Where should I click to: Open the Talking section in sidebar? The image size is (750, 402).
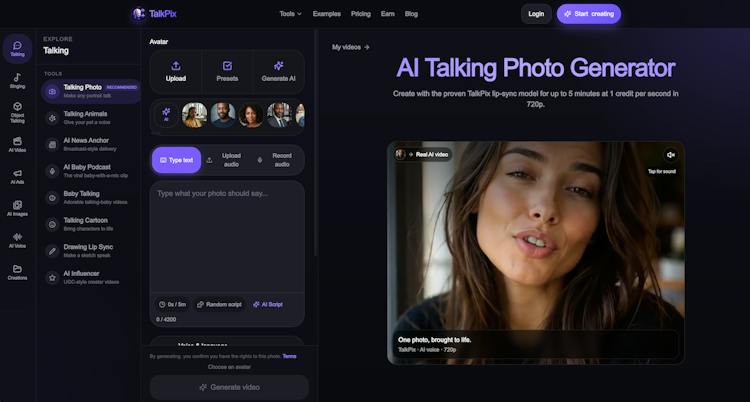17,49
